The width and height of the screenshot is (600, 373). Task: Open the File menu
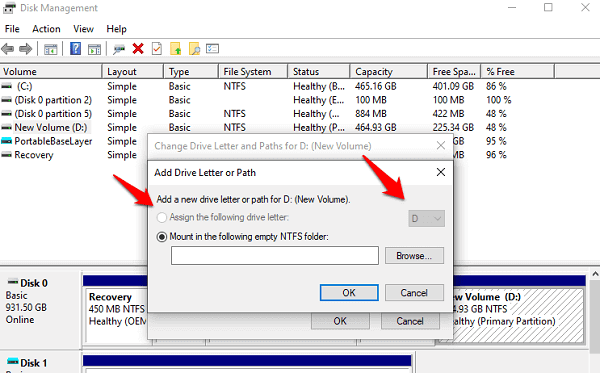[12, 29]
